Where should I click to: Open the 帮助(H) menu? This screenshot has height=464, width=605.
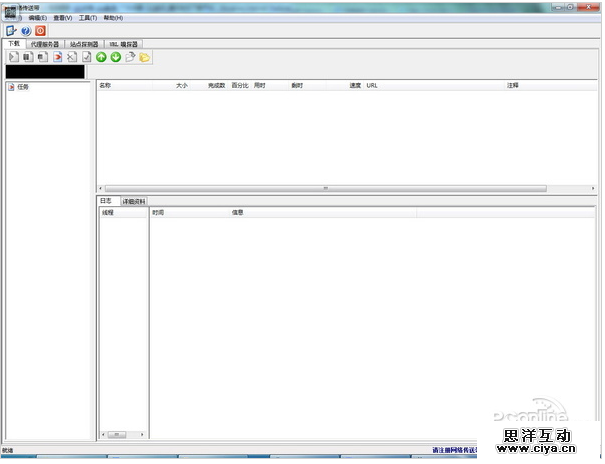tap(113, 18)
